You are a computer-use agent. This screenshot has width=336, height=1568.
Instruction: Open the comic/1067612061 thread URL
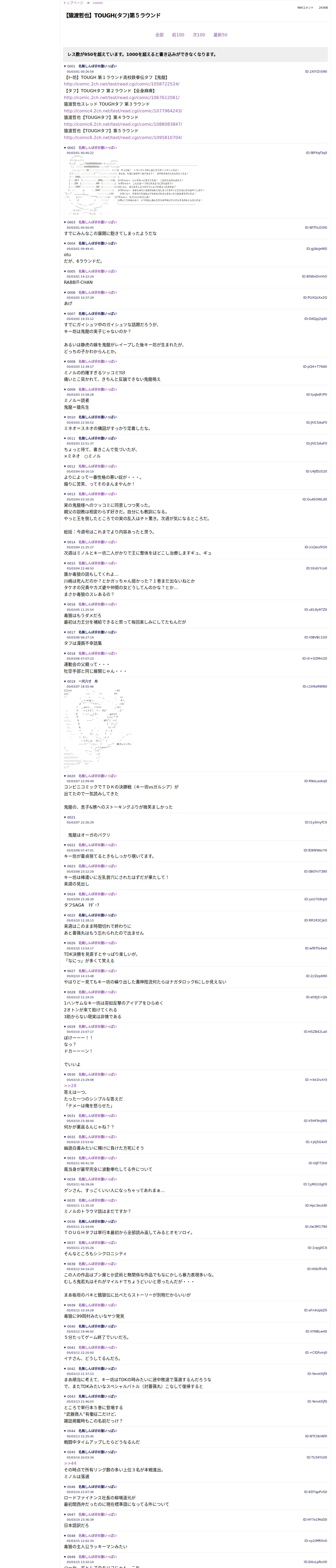click(121, 97)
